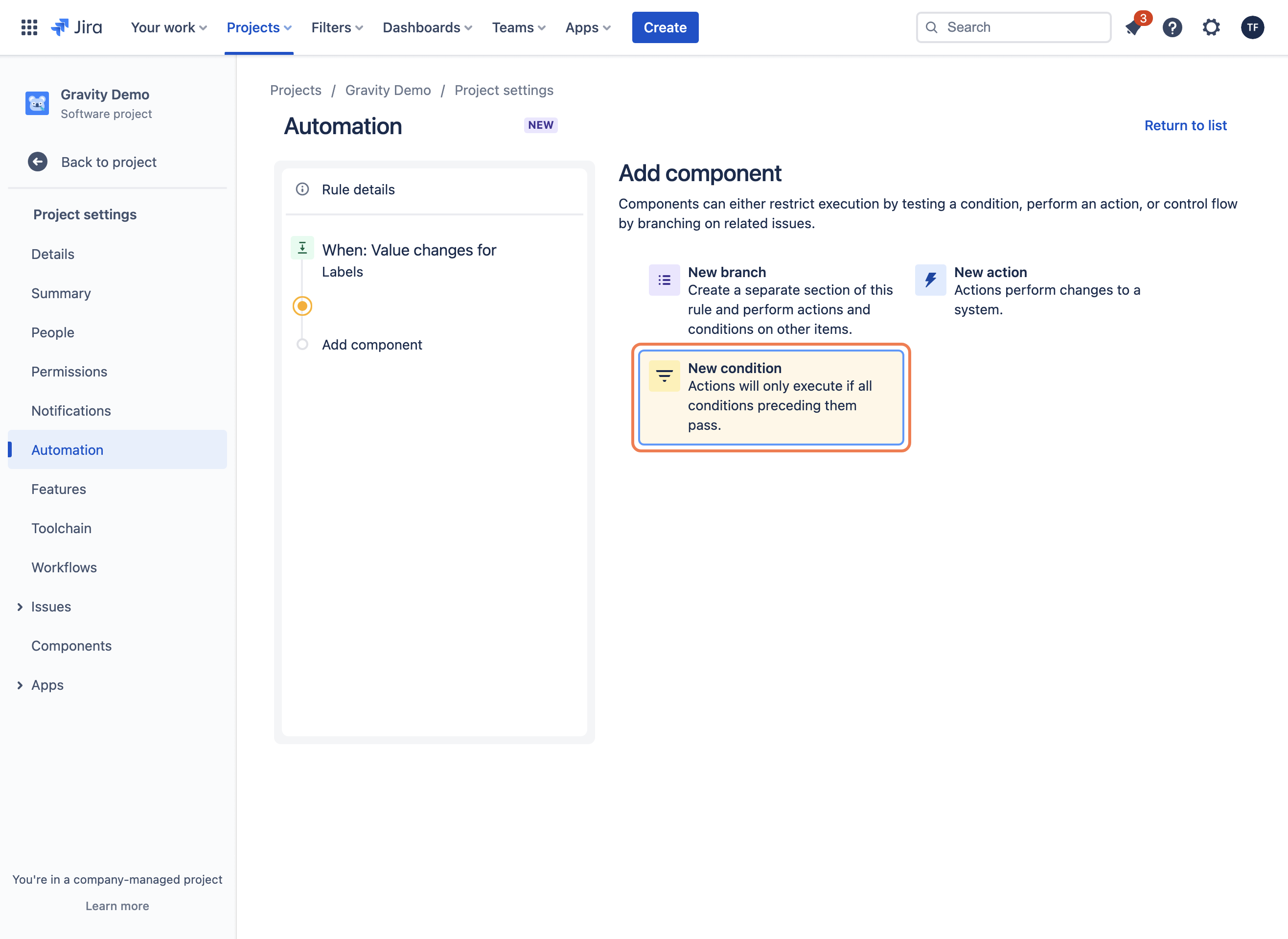Open the Your work dropdown

tap(169, 27)
